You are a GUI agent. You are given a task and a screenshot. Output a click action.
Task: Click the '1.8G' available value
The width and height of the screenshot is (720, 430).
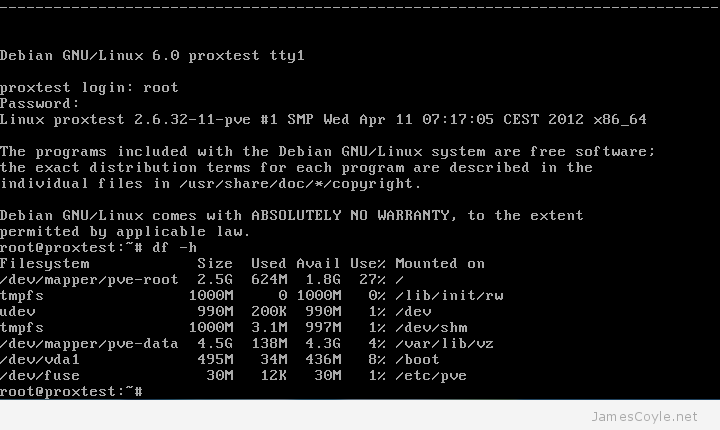(x=323, y=280)
